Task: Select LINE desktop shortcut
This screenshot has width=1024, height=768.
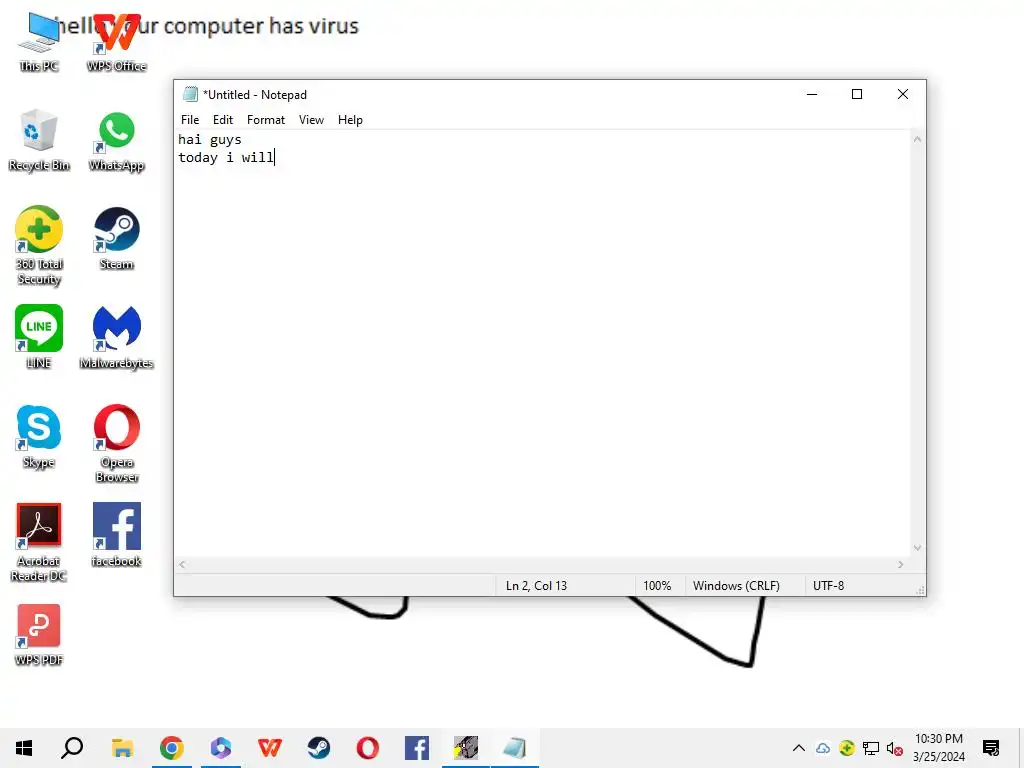Action: click(39, 337)
